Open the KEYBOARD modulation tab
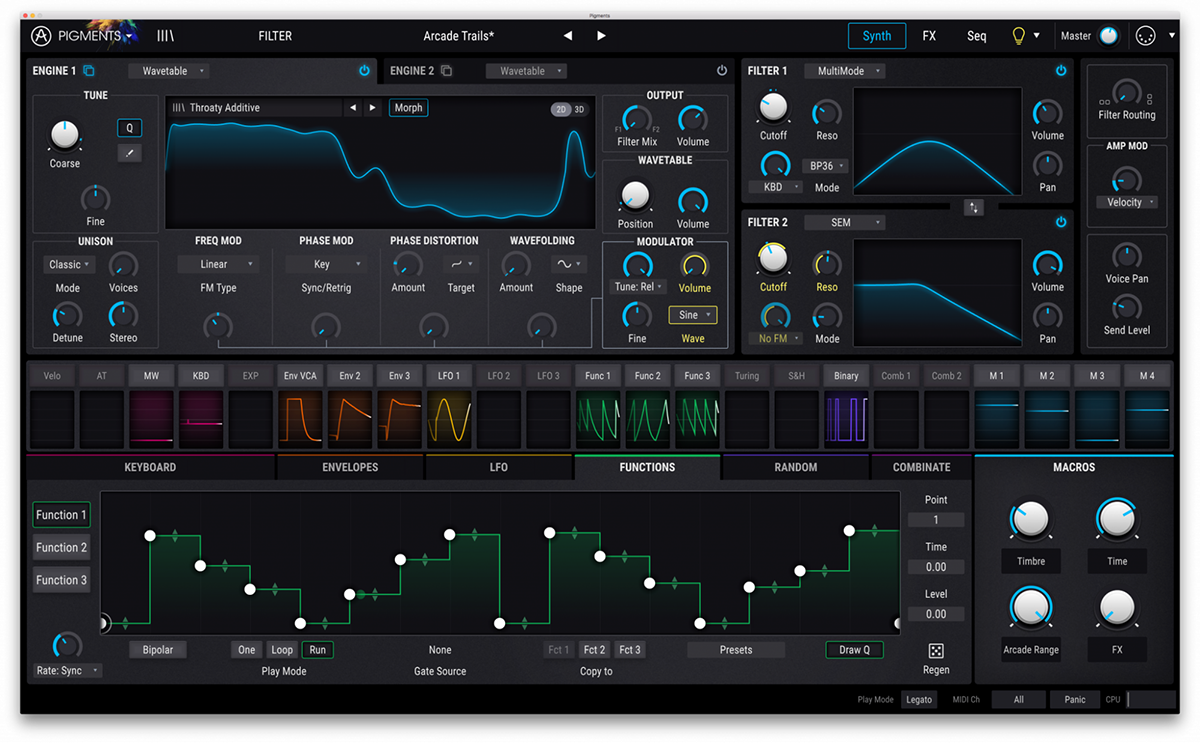The height and width of the screenshot is (743, 1200). click(150, 467)
